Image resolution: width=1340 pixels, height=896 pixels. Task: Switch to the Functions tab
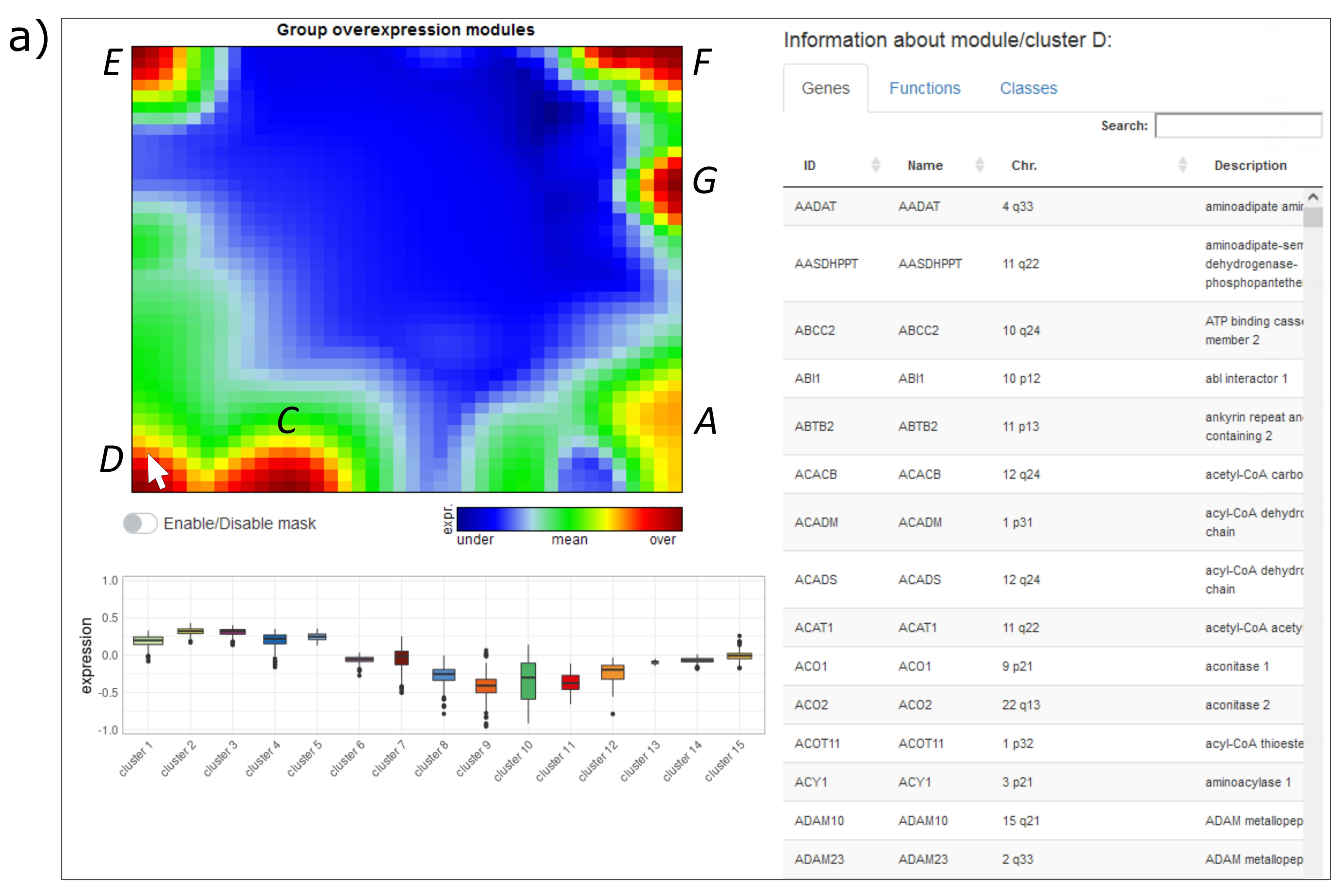coord(924,88)
